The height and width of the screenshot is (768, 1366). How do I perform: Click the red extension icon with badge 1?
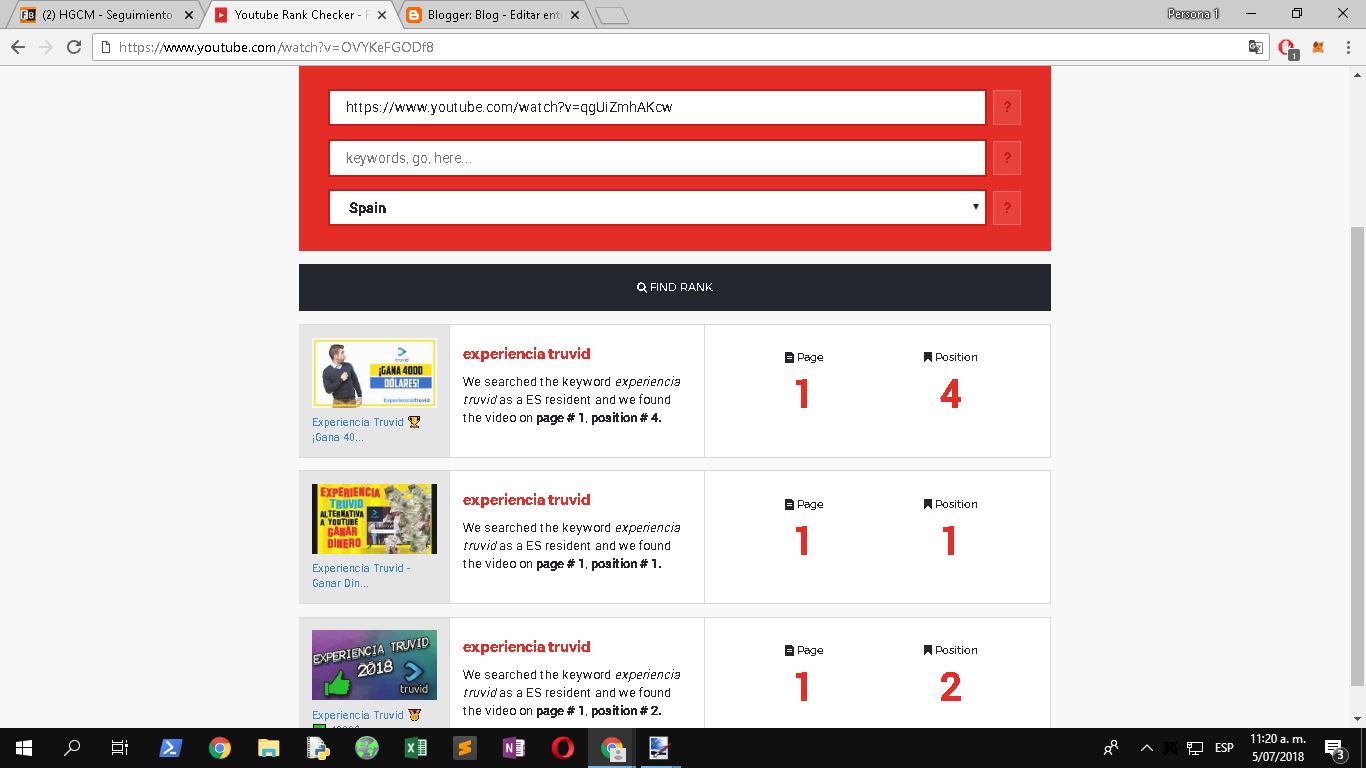[1288, 48]
